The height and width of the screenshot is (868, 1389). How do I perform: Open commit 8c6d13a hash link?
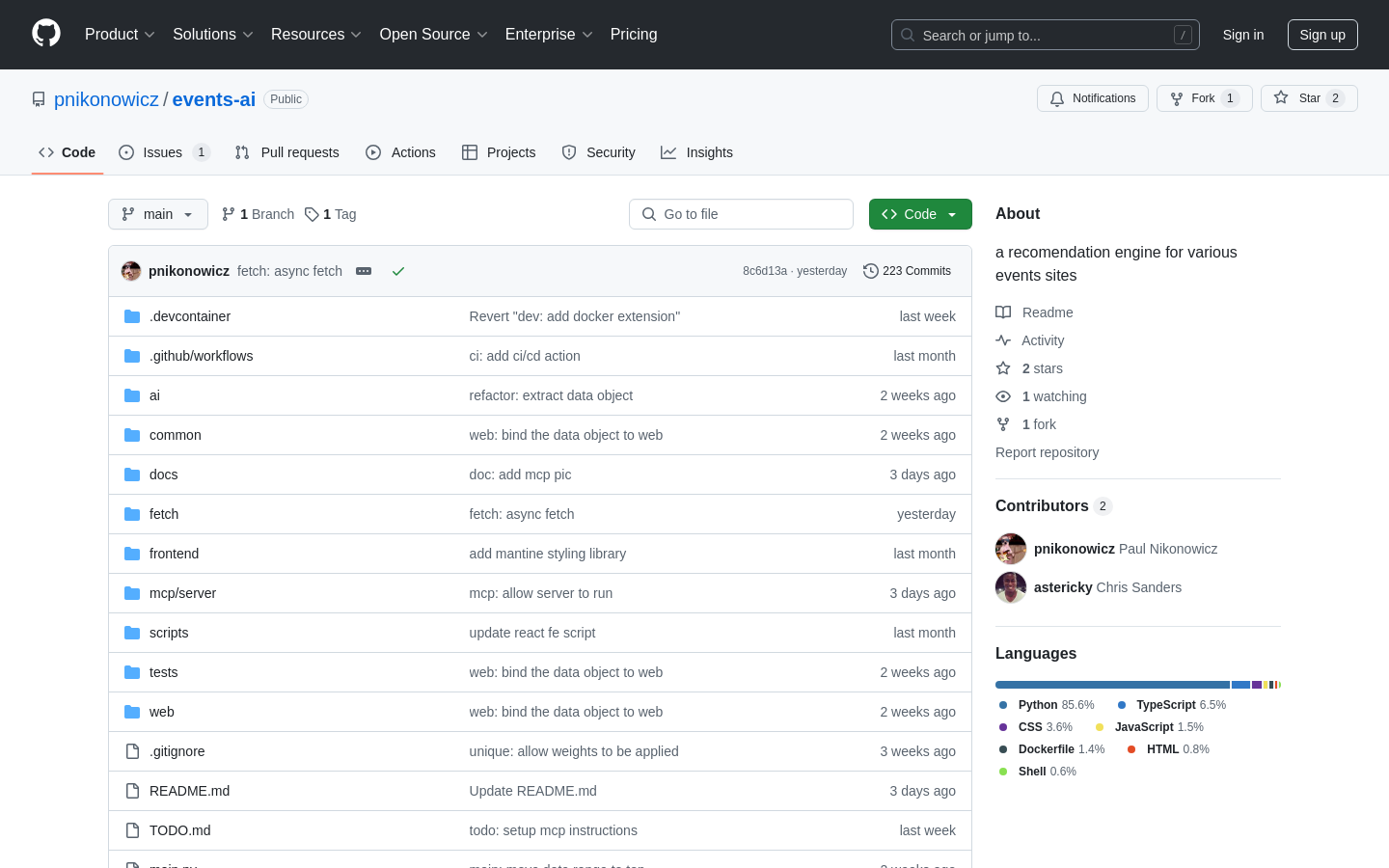coord(765,271)
